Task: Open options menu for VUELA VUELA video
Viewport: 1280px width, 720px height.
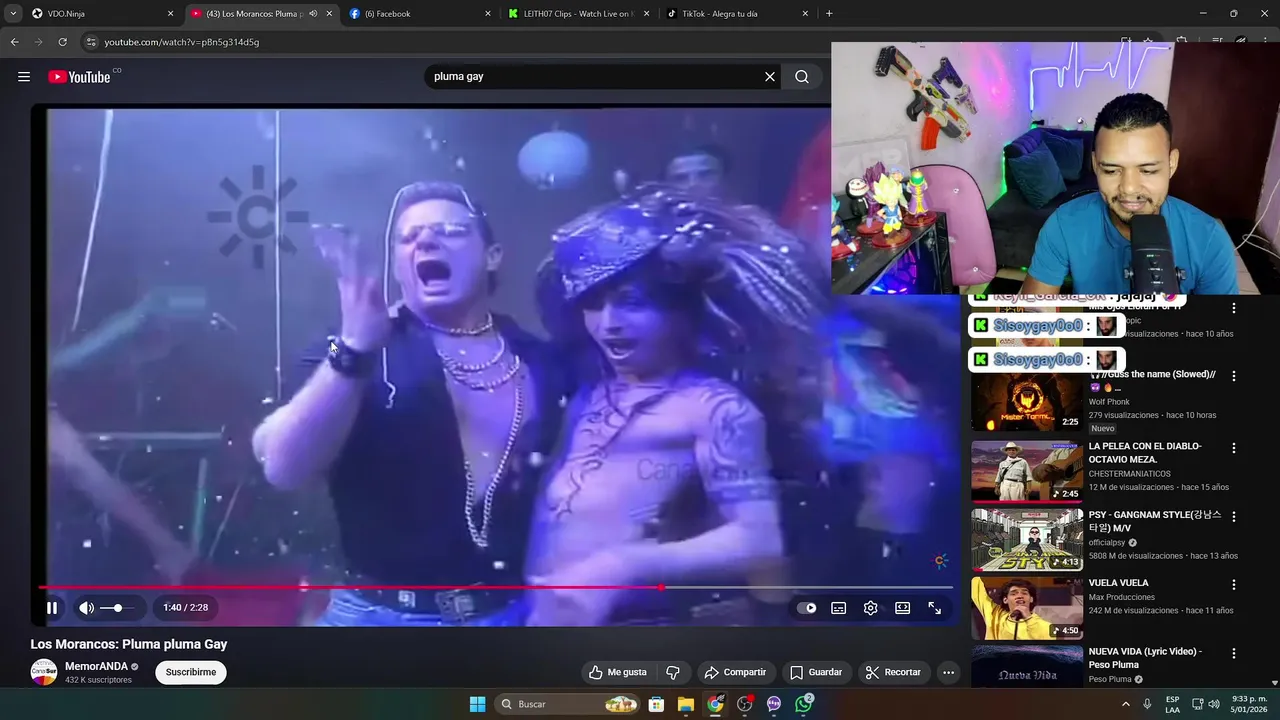Action: coord(1233,585)
